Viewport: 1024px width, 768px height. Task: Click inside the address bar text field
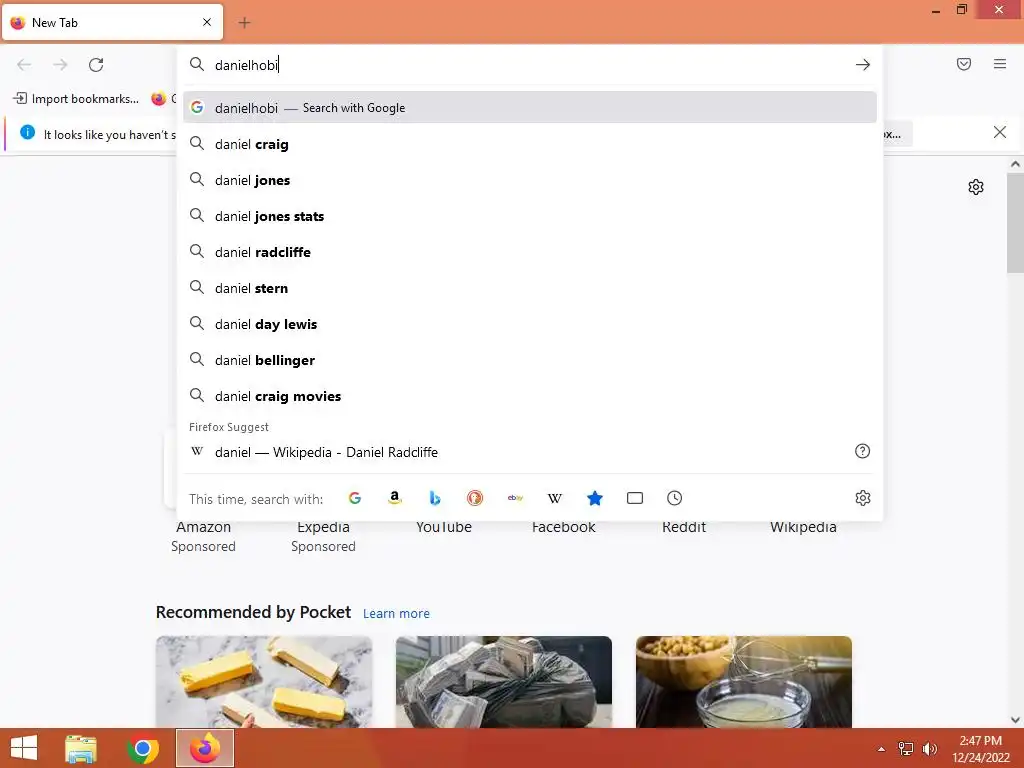(x=529, y=65)
